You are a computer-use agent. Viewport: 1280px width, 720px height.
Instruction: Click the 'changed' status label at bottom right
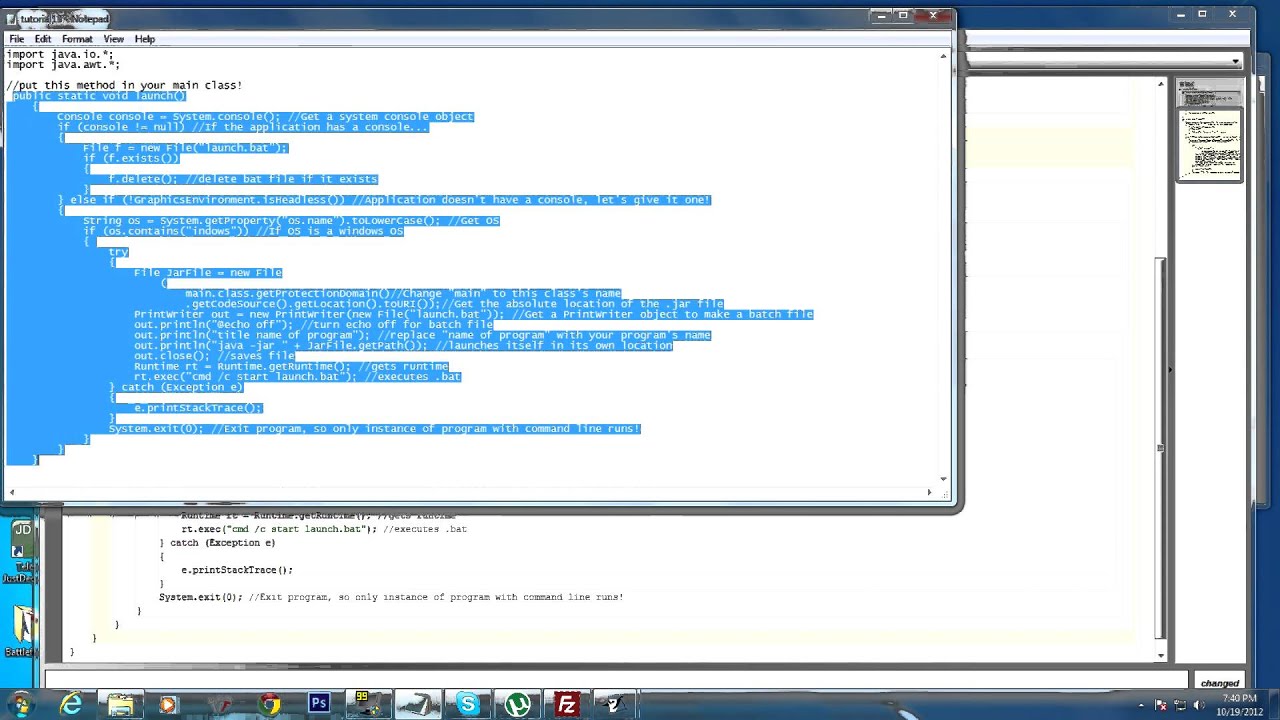click(x=1220, y=683)
